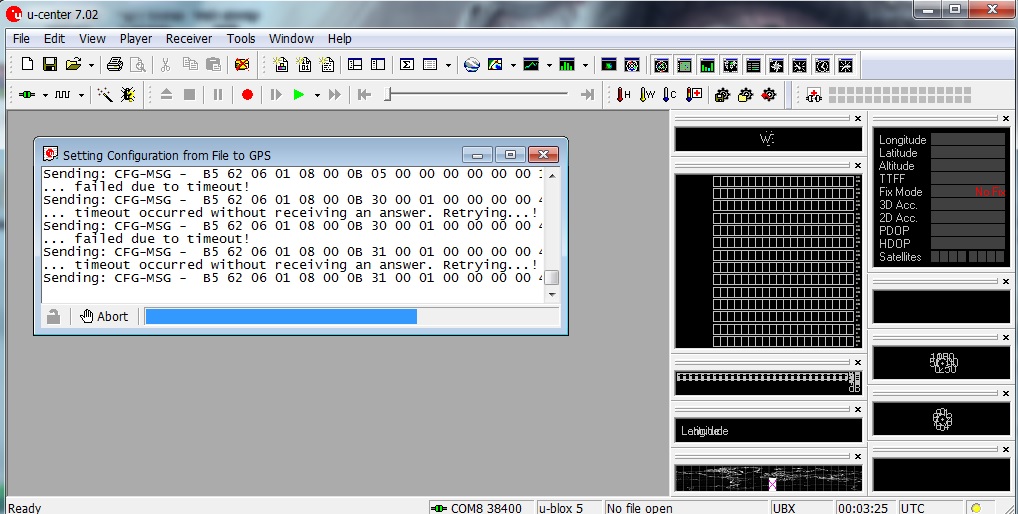
Task: Open the Map View icon
Action: (x=495, y=64)
